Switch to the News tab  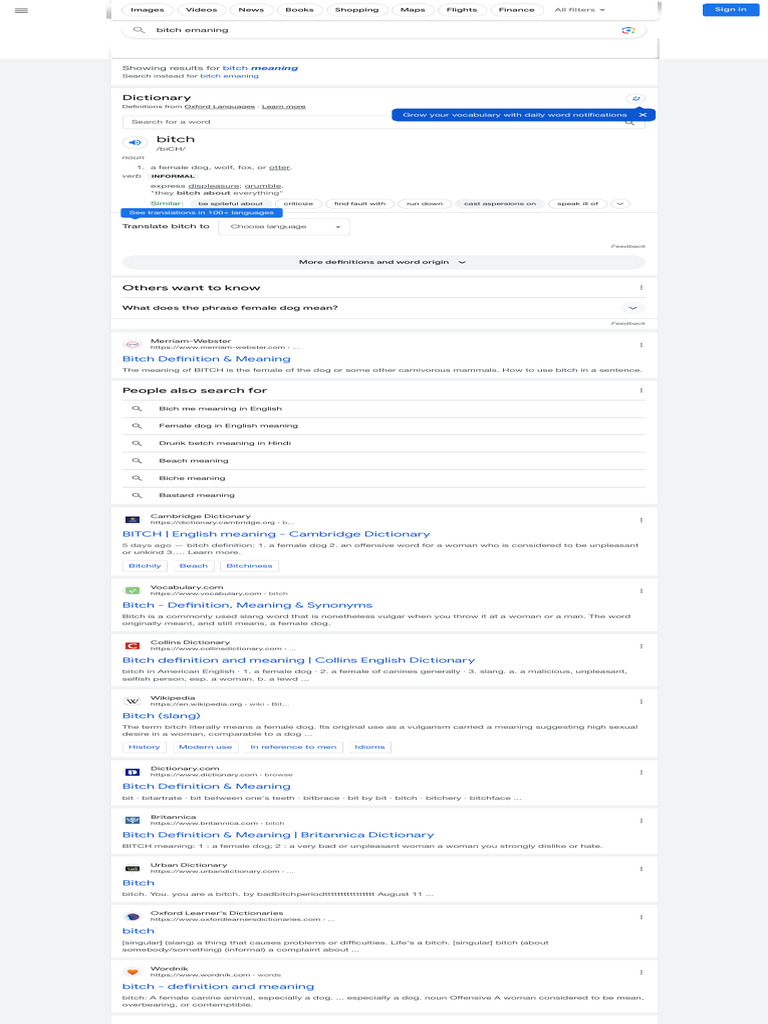coord(251,10)
